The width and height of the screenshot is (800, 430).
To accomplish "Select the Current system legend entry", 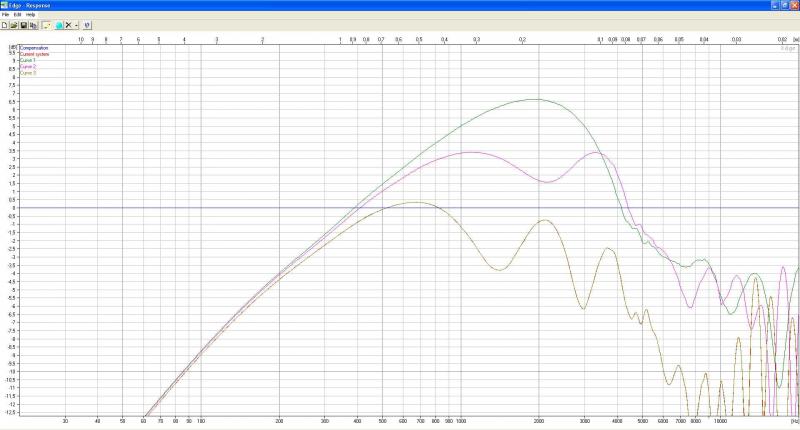I will (34, 54).
